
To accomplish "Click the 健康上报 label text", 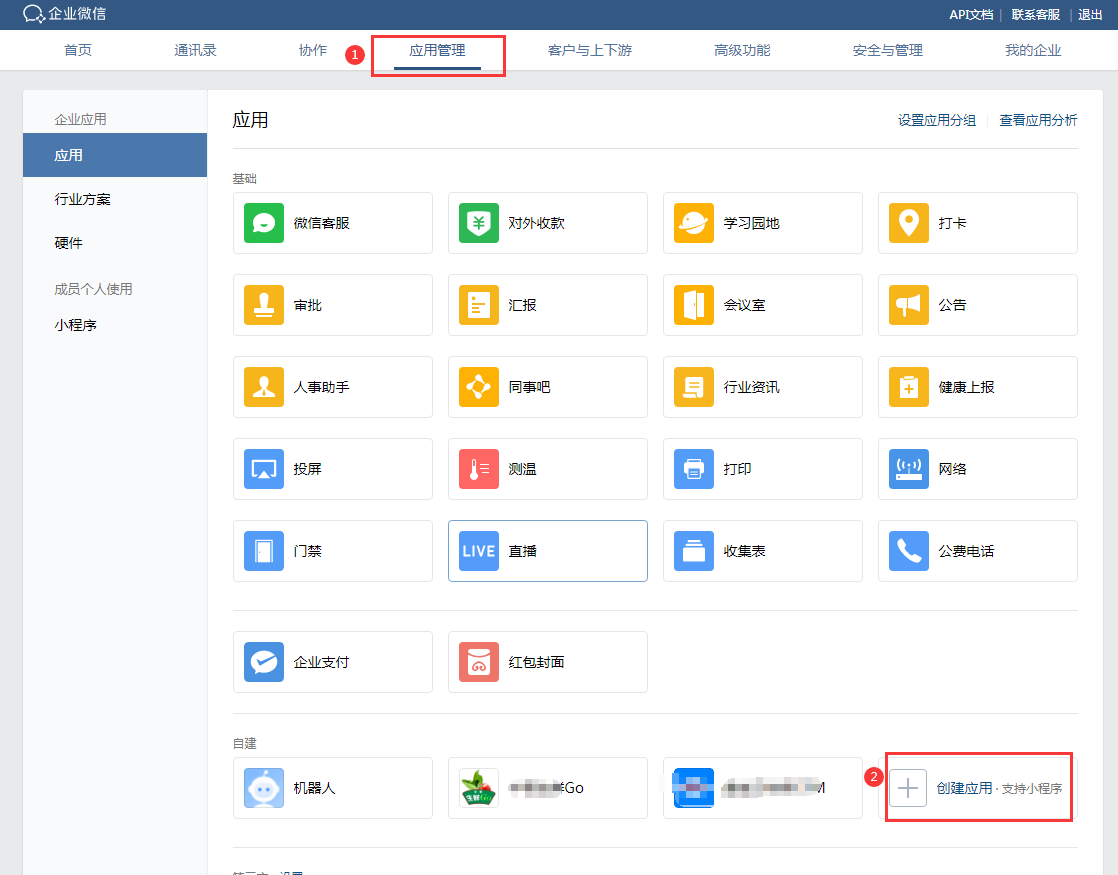I will 966,387.
